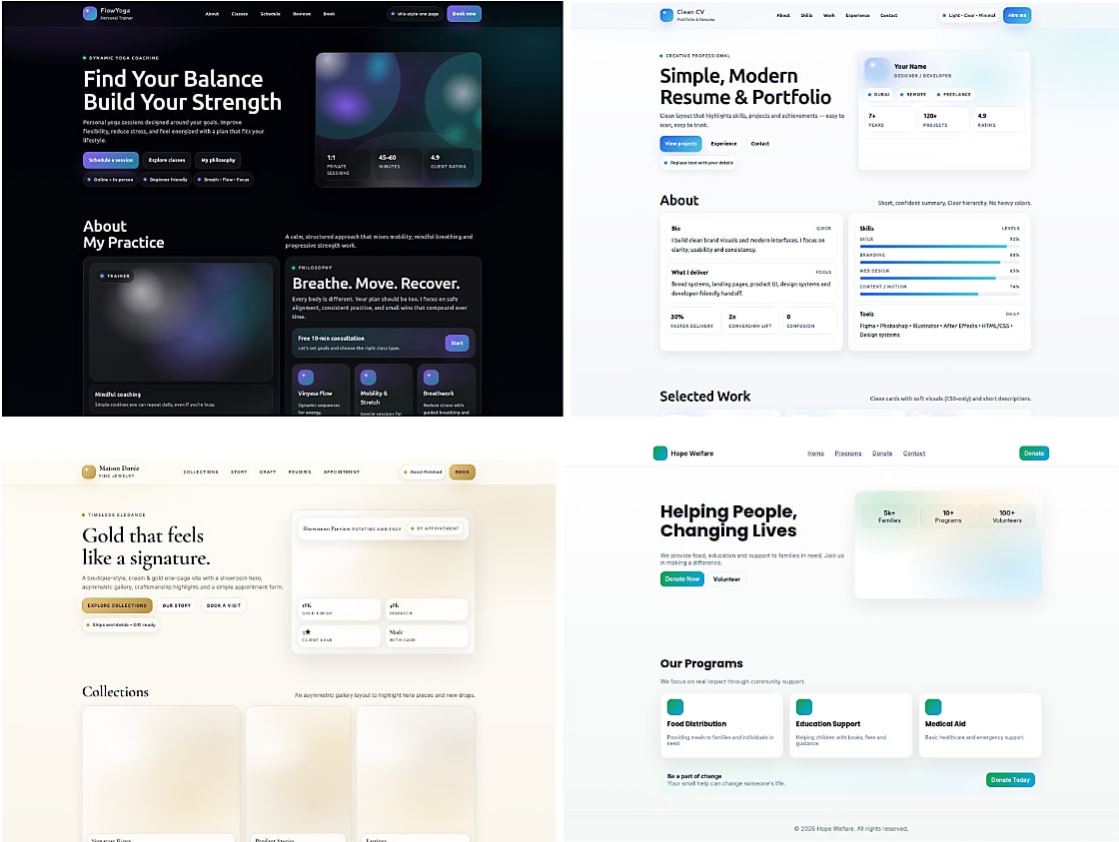Click the Hope Welfare green logo icon
This screenshot has height=842, width=1119.
(660, 453)
